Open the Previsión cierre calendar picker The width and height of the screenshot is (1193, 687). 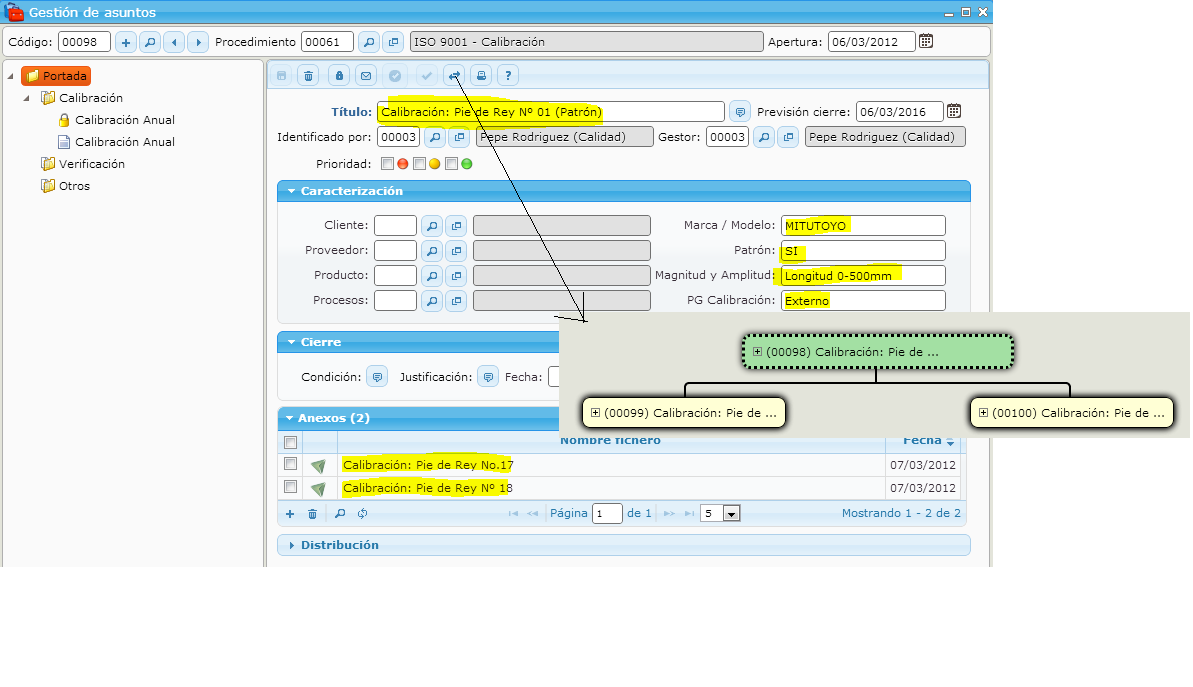954,111
